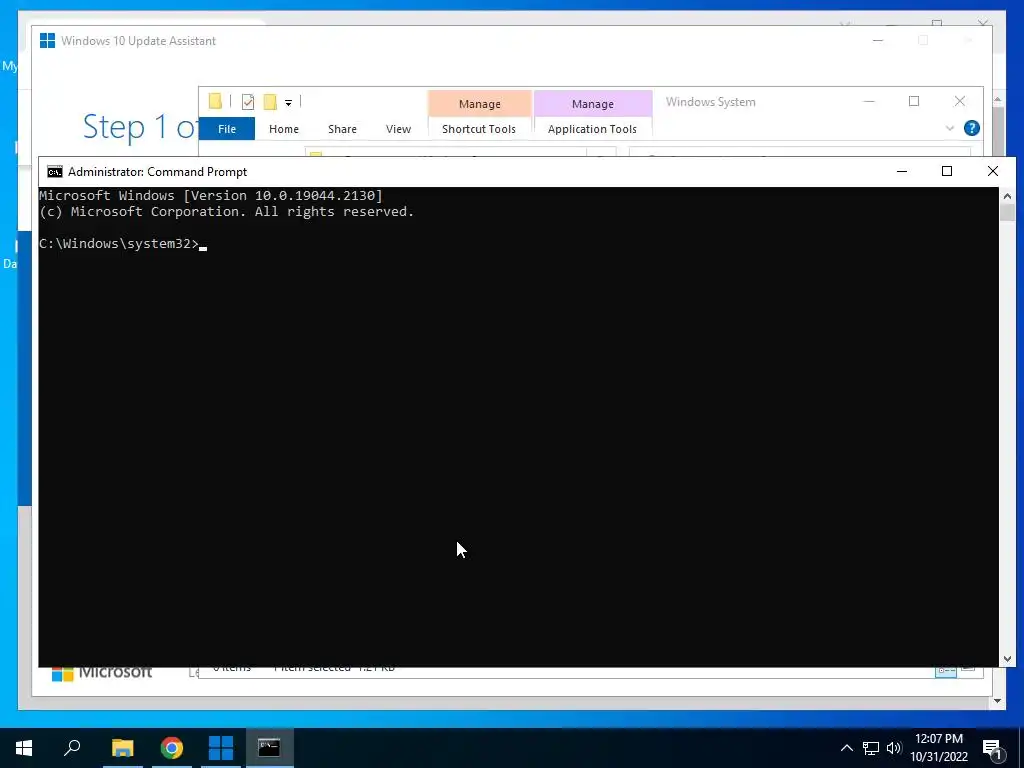Open the Windows Start menu
This screenshot has width=1024, height=768.
(x=24, y=748)
